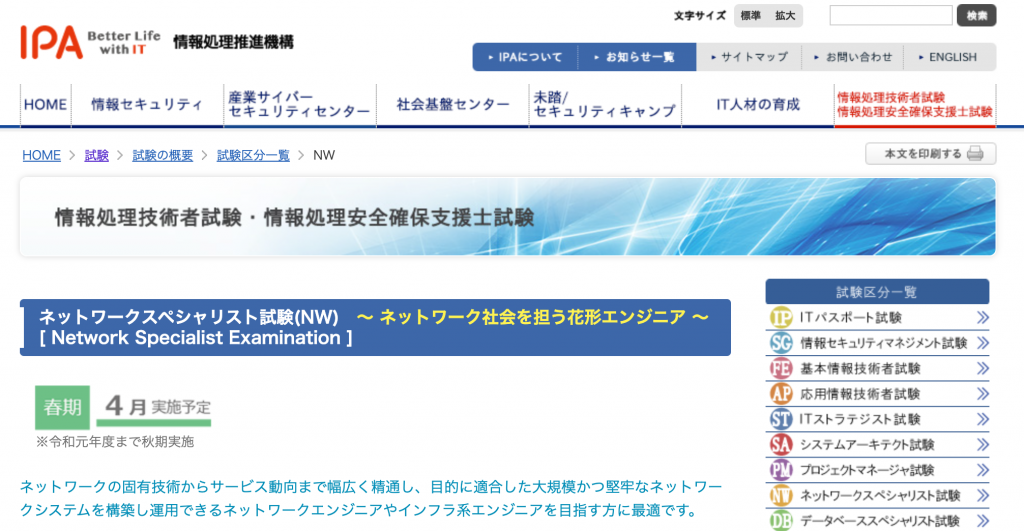Open ネットワークスペシャリスト試験 sidebar link
1024x531 pixels.
tap(877, 496)
